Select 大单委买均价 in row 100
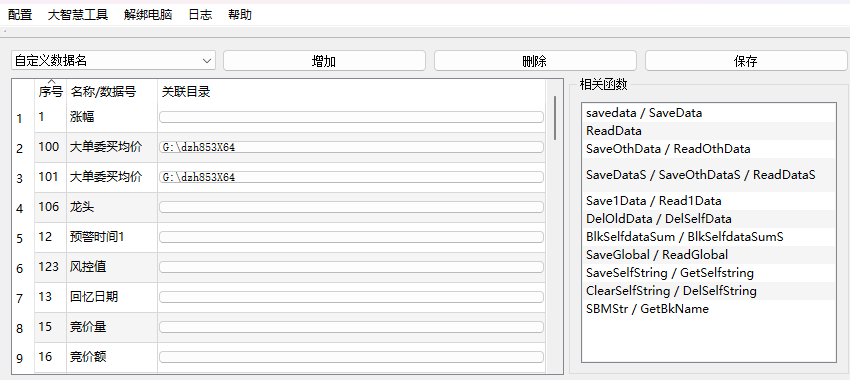Viewport: 850px width, 380px height. click(112, 147)
